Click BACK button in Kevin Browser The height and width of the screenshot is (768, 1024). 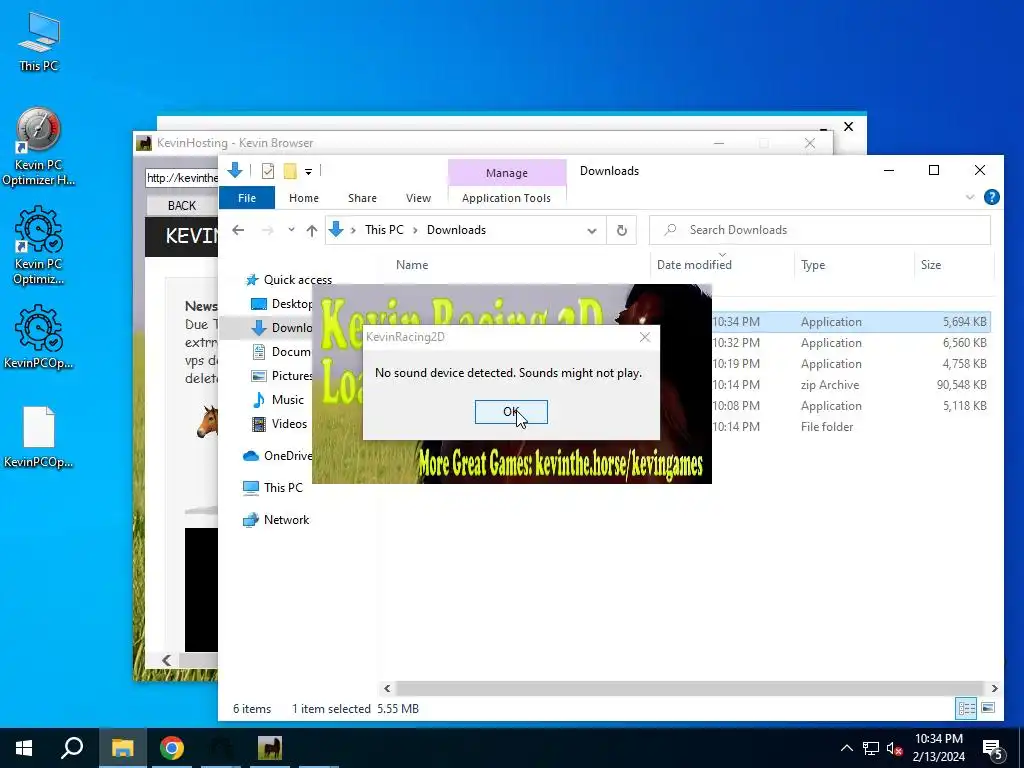[x=182, y=206]
